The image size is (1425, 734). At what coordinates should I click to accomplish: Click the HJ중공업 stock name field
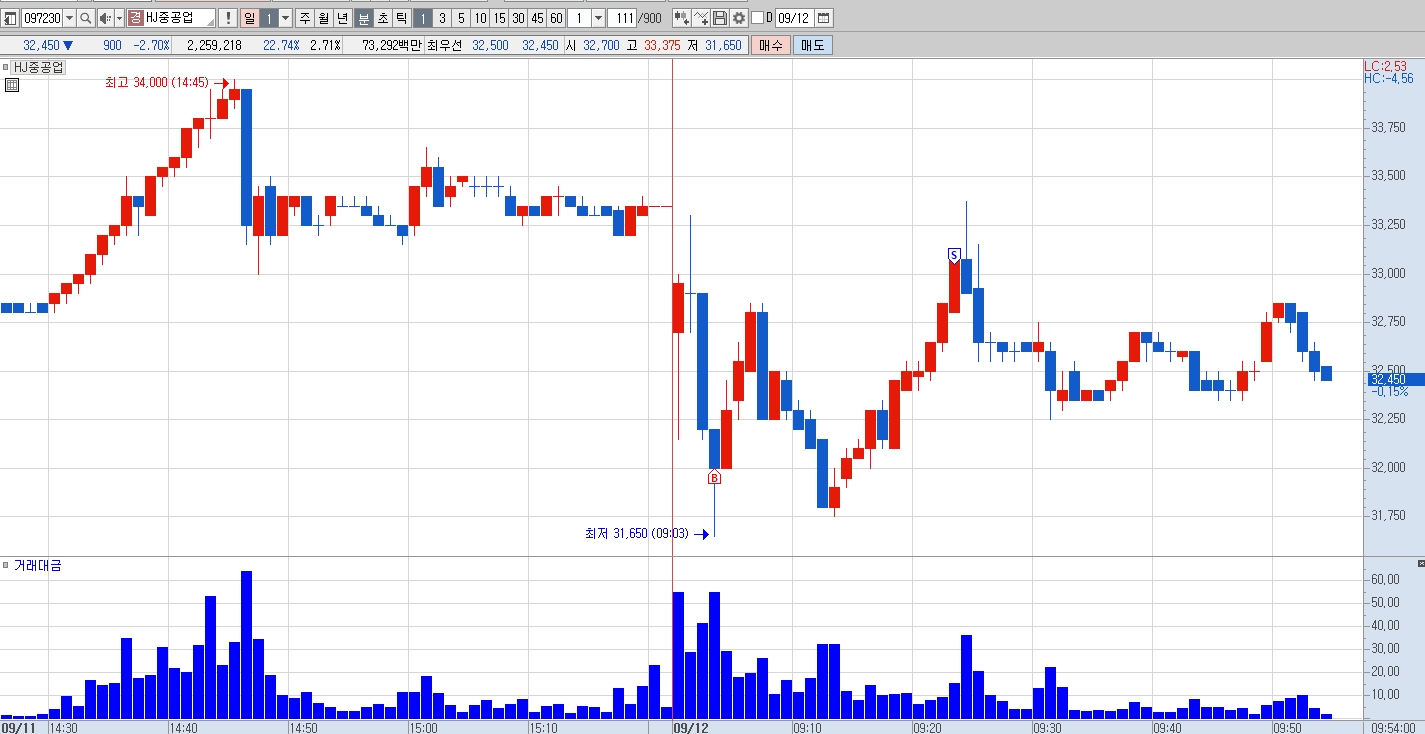pos(179,18)
